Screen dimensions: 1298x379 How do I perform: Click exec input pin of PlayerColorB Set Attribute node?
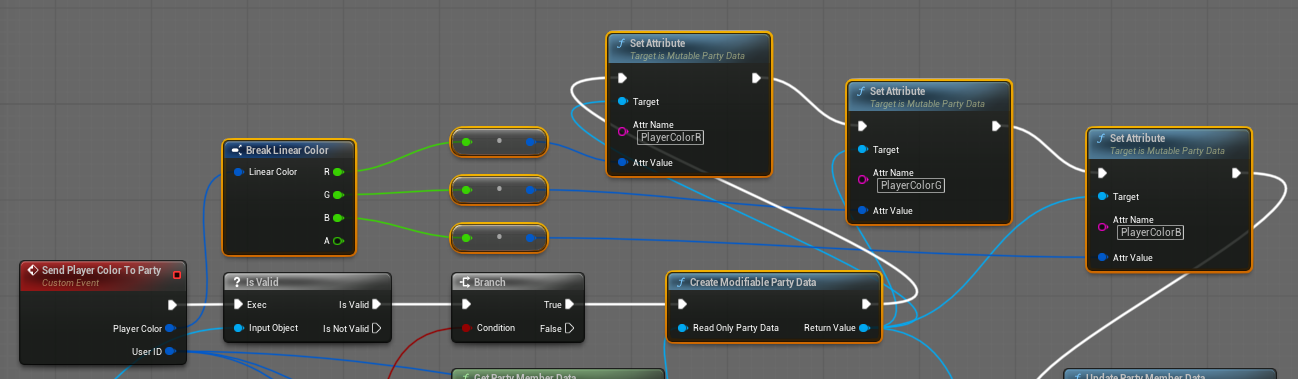1102,173
